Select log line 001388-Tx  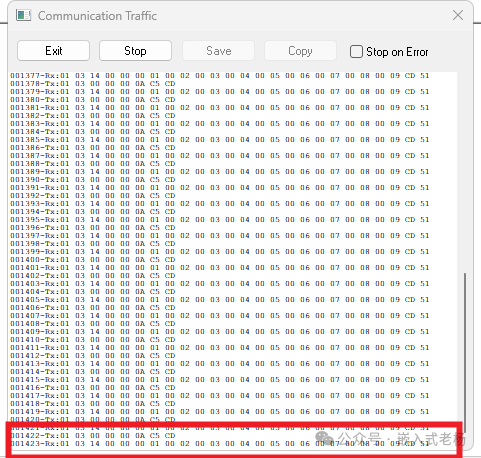click(x=93, y=164)
